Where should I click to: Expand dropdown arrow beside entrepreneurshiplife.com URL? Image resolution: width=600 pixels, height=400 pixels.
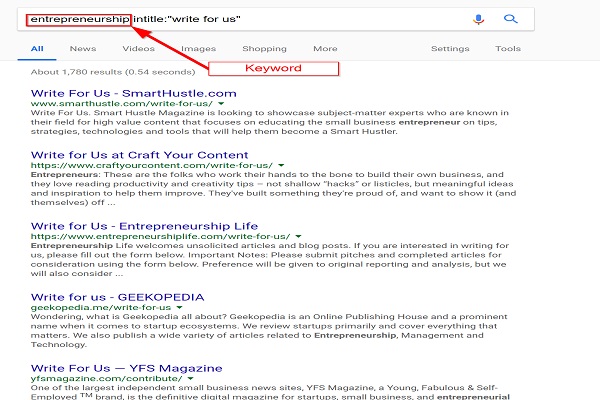298,237
